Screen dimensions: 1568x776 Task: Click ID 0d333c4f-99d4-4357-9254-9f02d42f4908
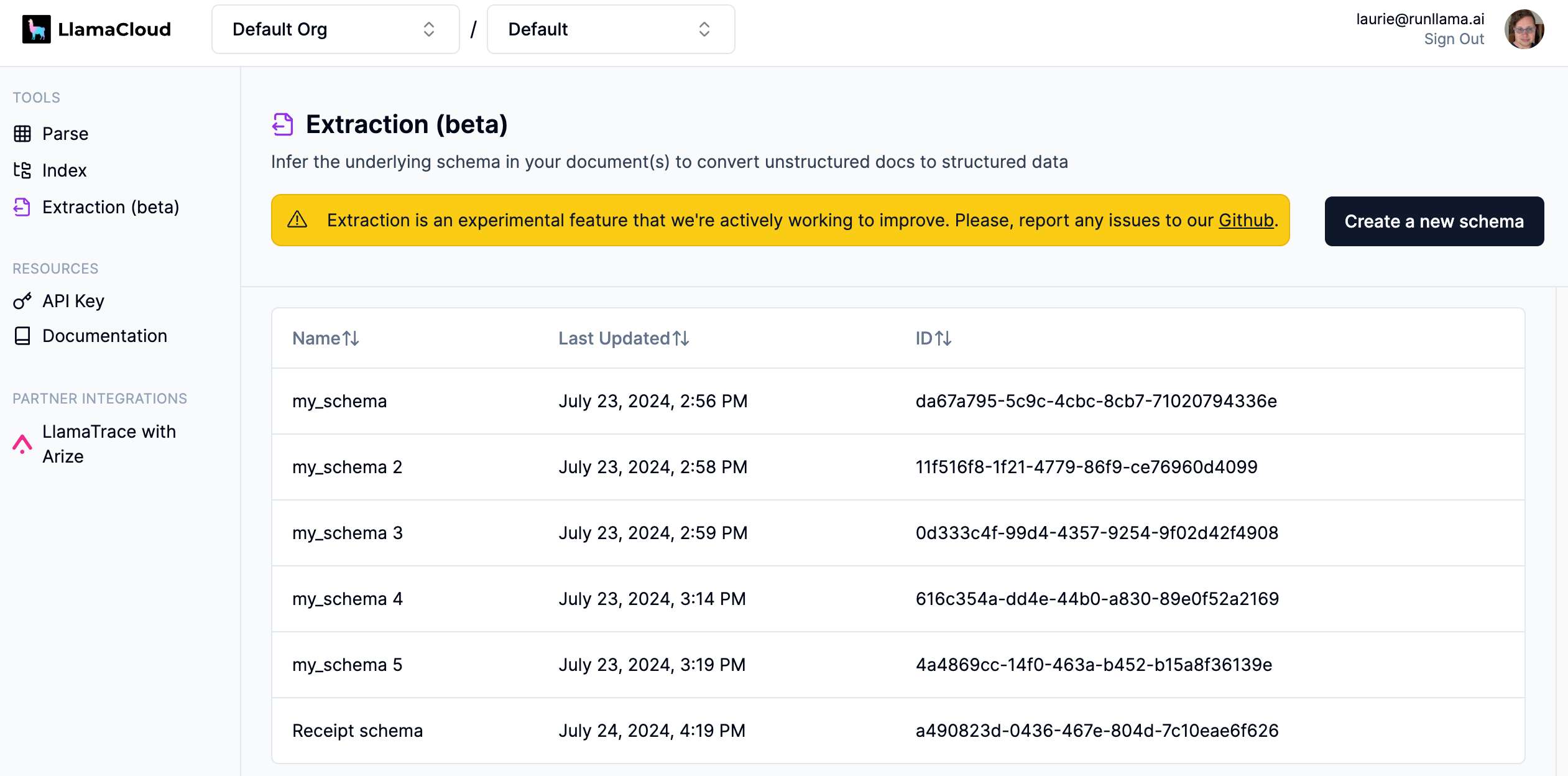(1097, 533)
